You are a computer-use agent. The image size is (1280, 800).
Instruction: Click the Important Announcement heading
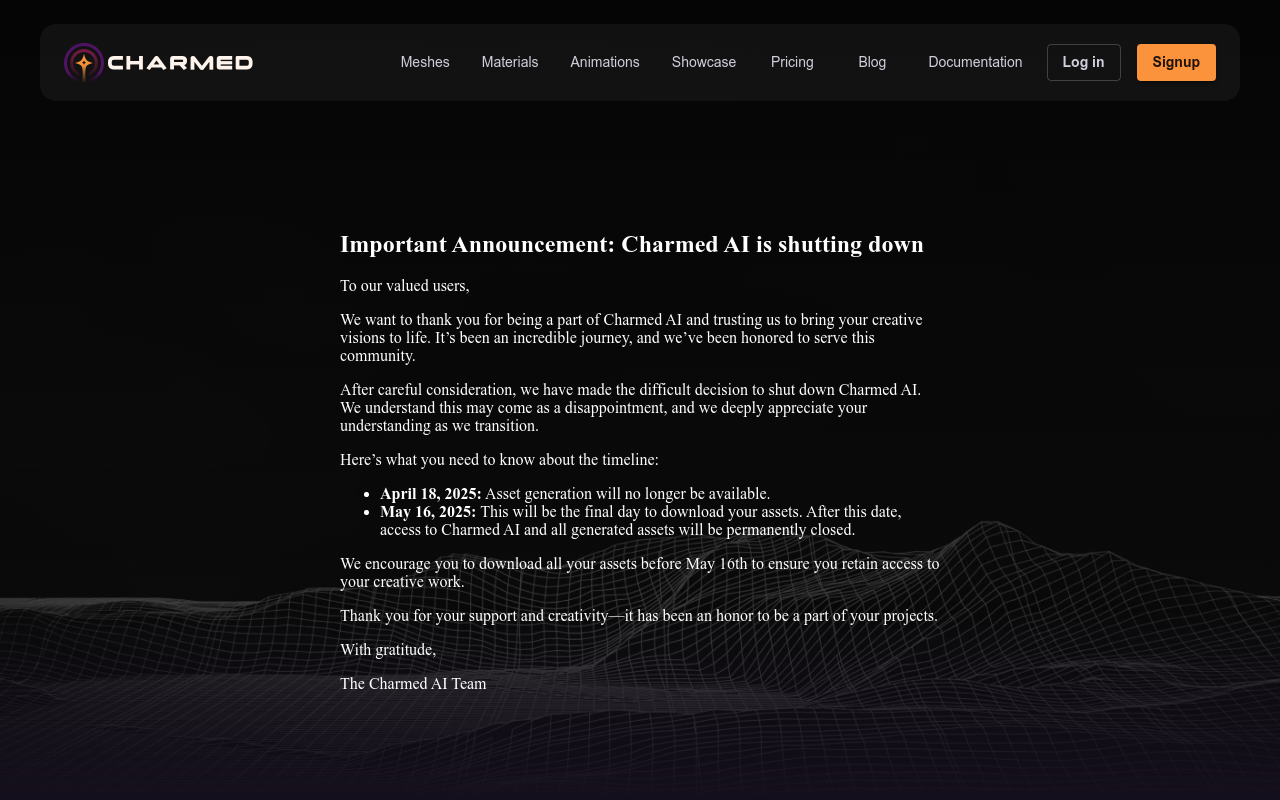[x=632, y=244]
